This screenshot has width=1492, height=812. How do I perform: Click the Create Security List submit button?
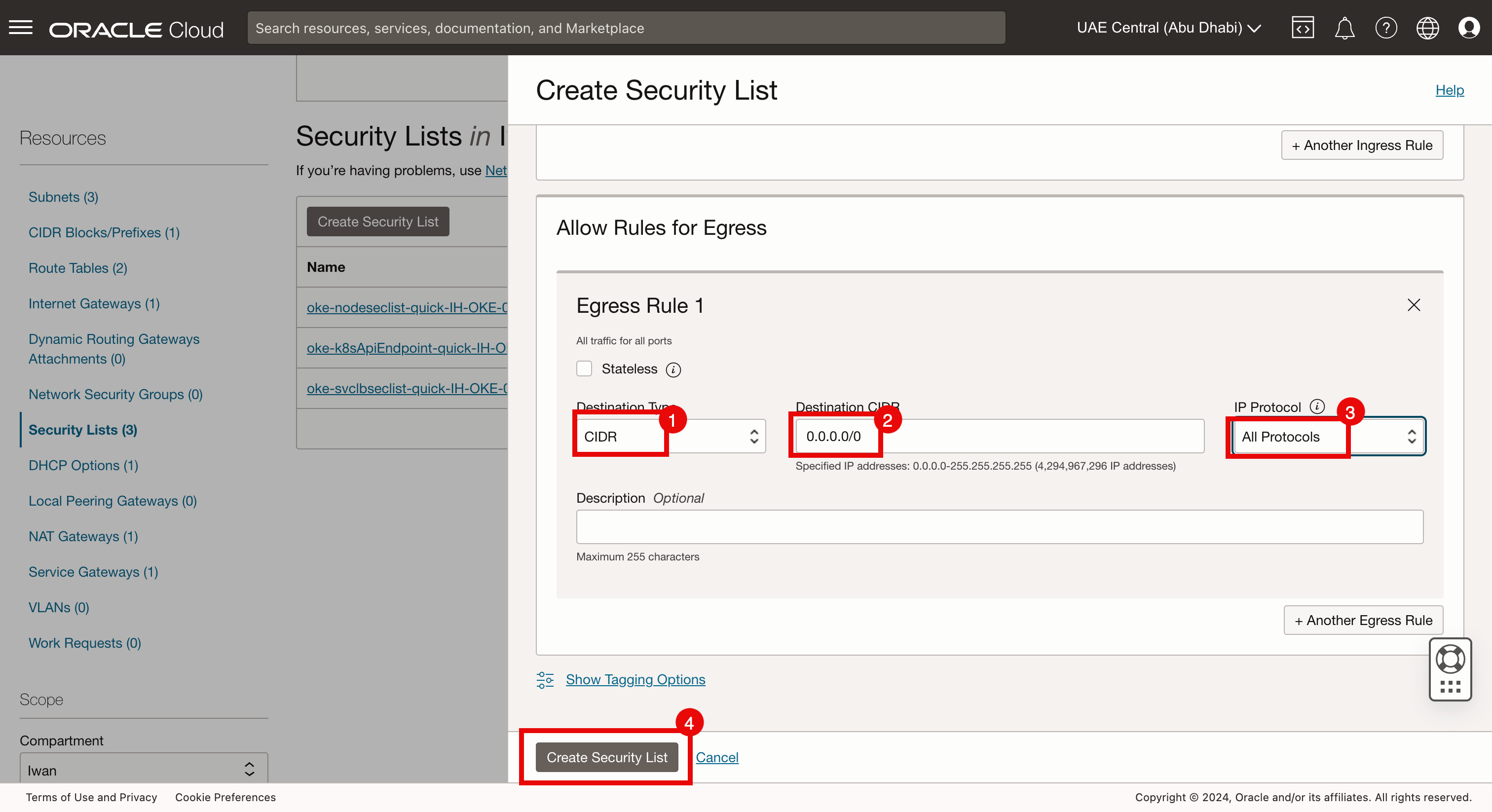[x=606, y=757]
